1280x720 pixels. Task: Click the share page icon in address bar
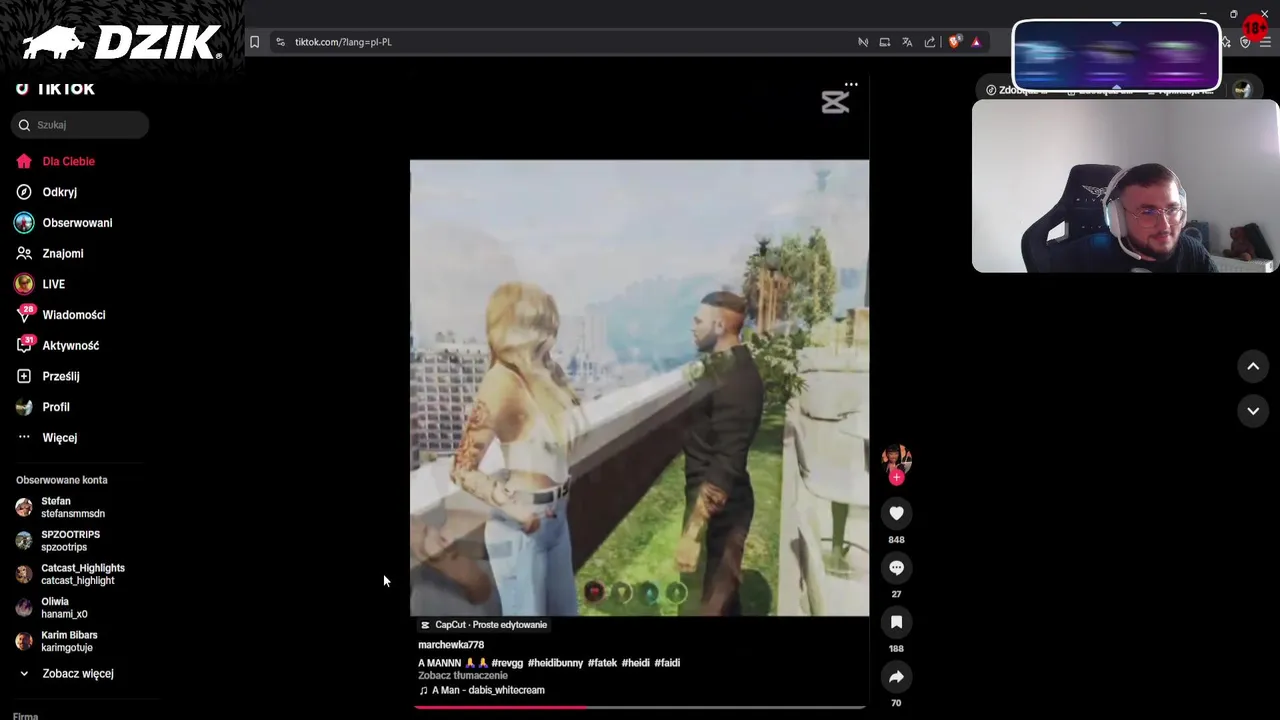point(930,42)
